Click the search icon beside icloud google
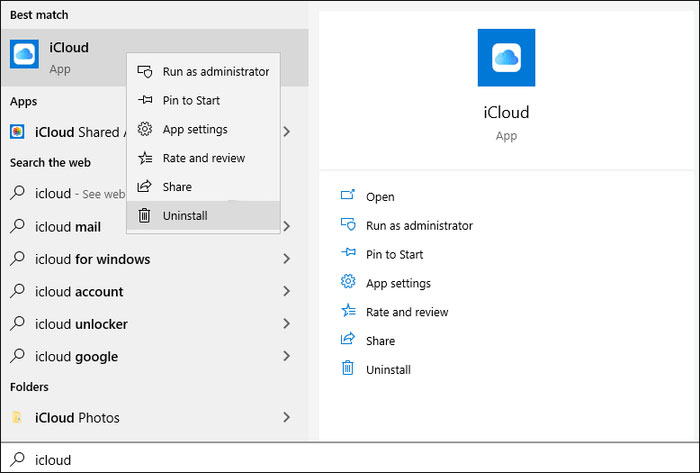700x473 pixels. click(17, 356)
